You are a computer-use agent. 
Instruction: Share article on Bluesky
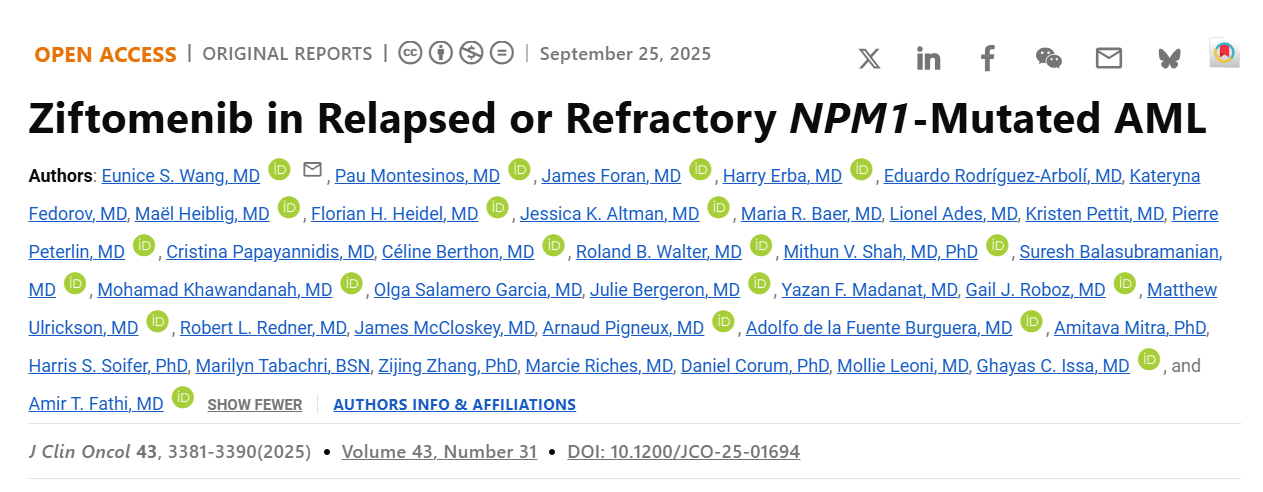[1168, 58]
